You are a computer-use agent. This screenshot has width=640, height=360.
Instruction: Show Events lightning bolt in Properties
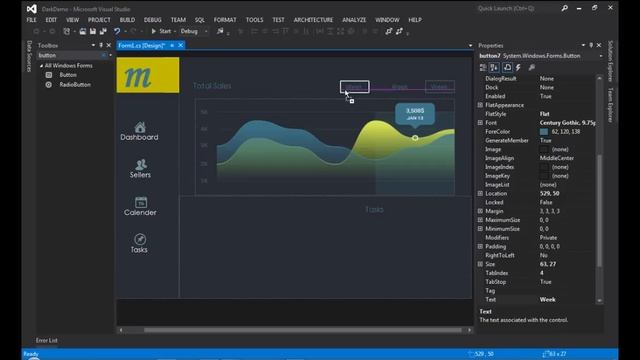518,67
